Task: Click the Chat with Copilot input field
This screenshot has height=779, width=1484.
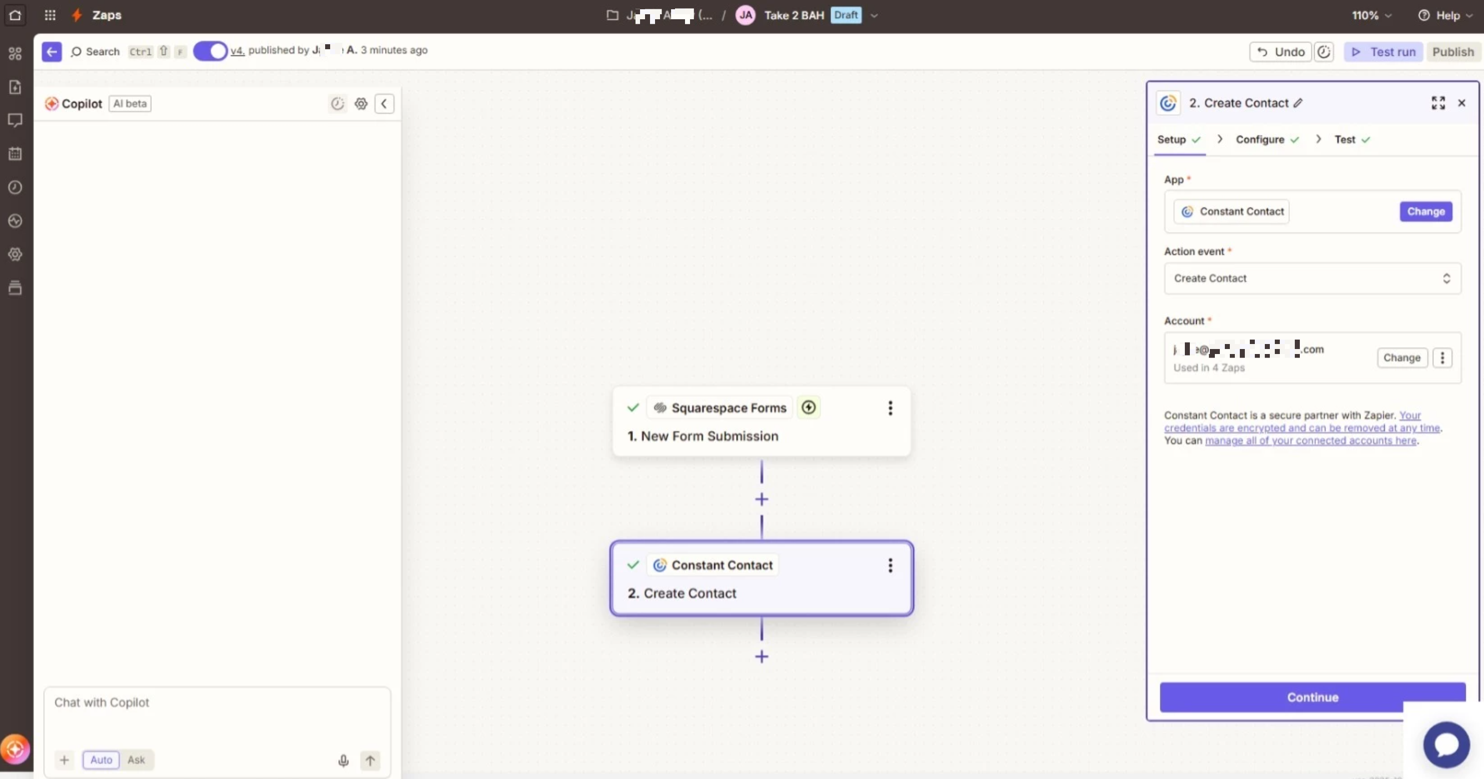Action: (x=216, y=712)
